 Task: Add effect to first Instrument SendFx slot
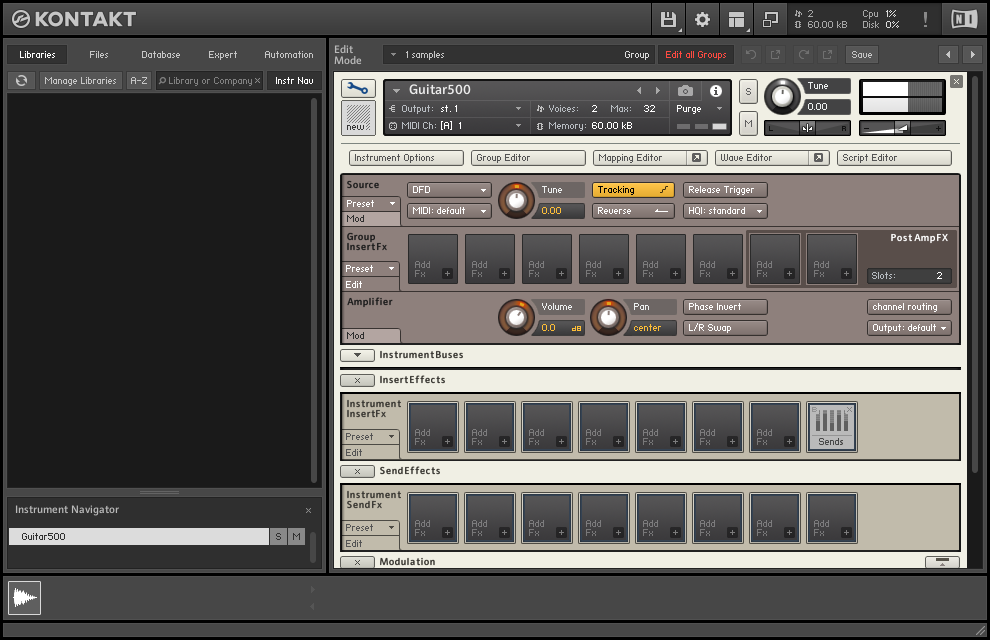[433, 518]
